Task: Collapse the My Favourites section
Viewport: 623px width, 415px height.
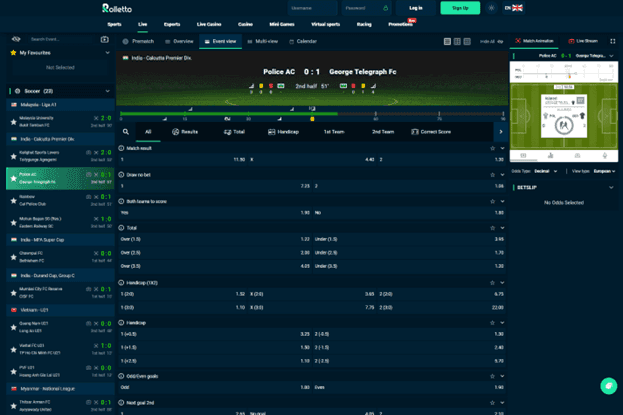Action: [x=107, y=53]
